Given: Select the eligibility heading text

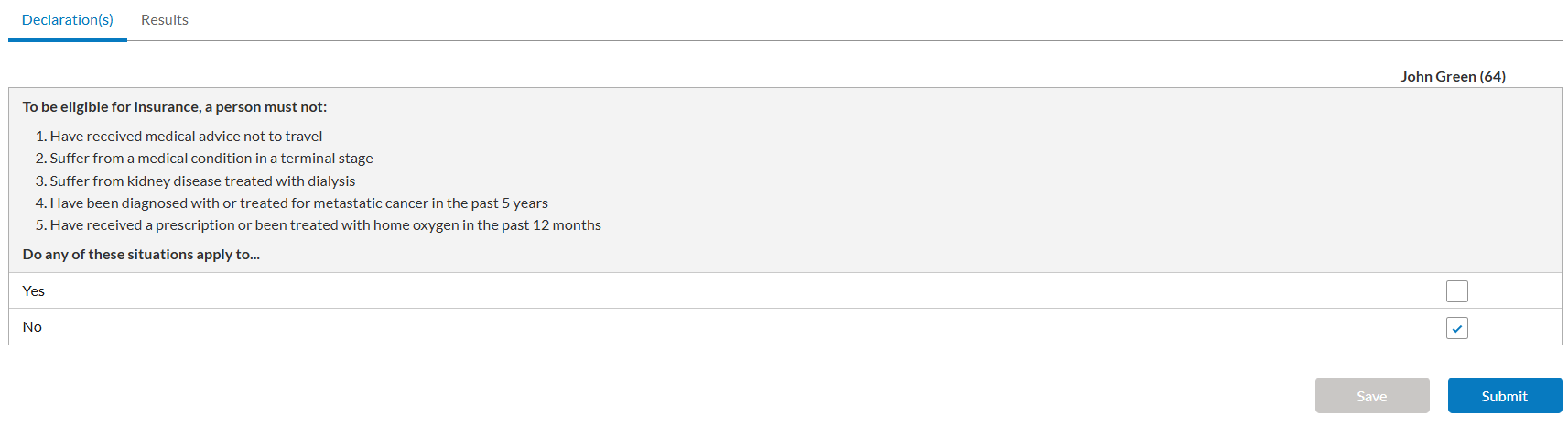Looking at the screenshot, I should coord(175,107).
